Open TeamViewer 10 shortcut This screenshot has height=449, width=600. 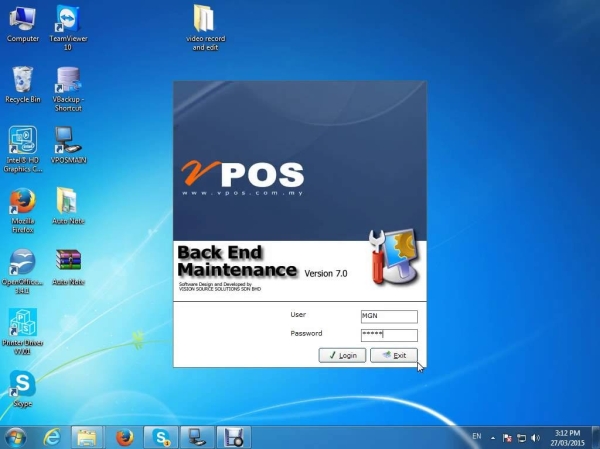68,28
